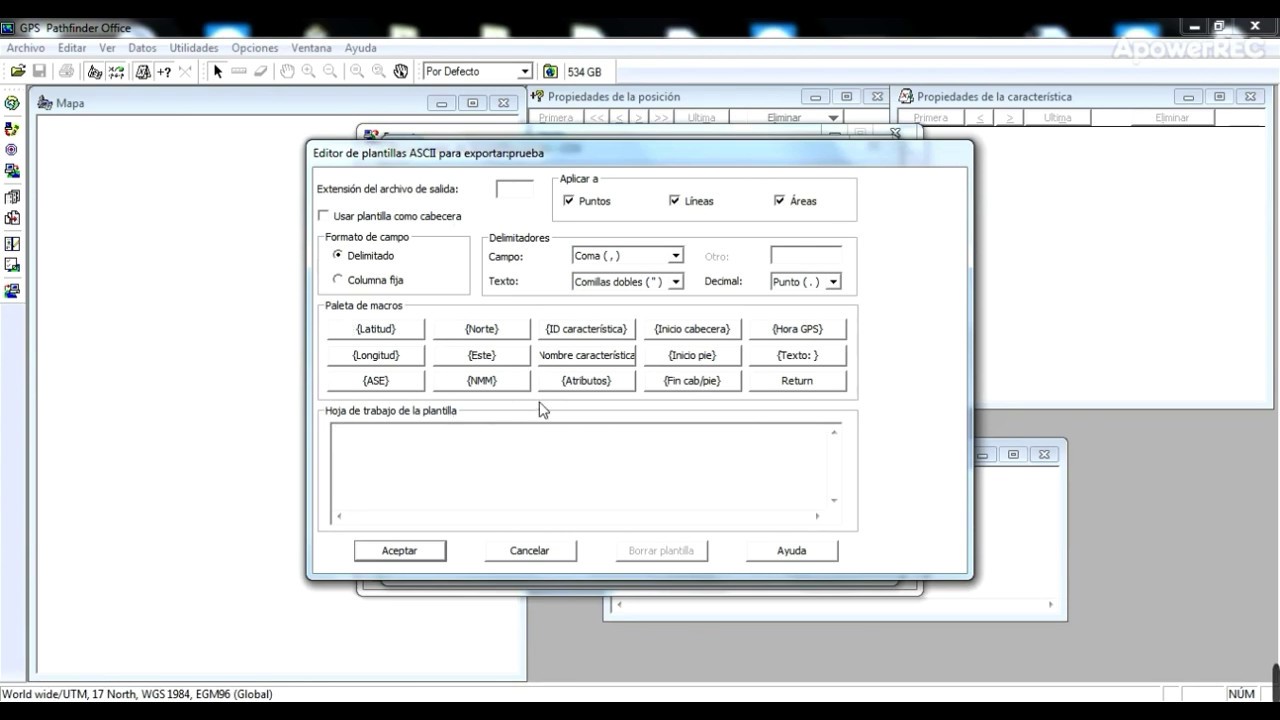Insert the {Norte} macro
This screenshot has width=1280, height=720.
(x=482, y=329)
